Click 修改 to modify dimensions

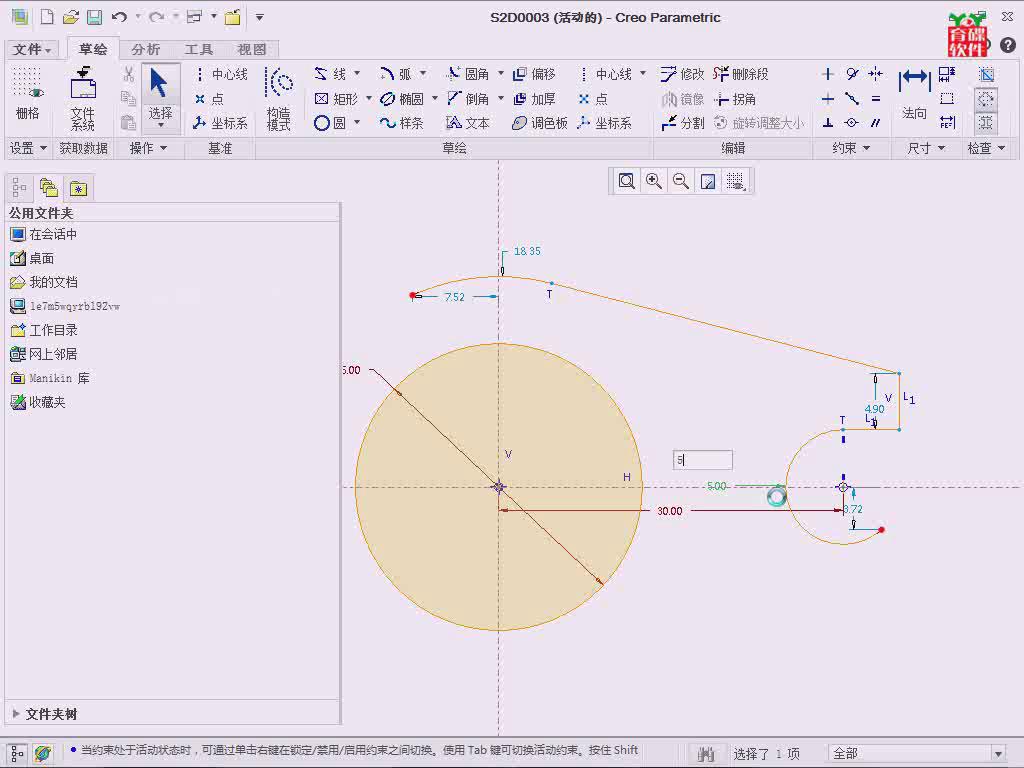(x=682, y=74)
